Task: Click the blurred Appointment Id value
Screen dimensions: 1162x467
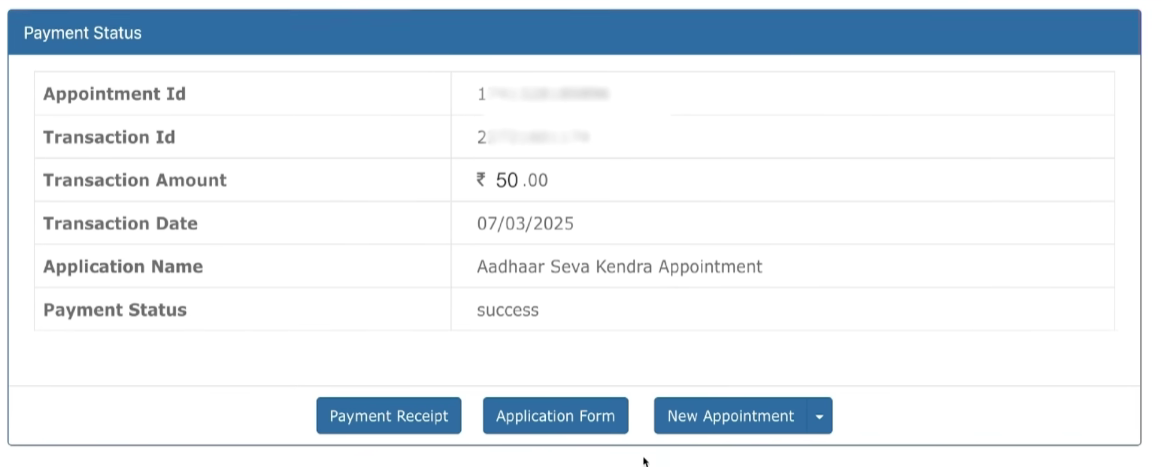Action: coord(544,94)
